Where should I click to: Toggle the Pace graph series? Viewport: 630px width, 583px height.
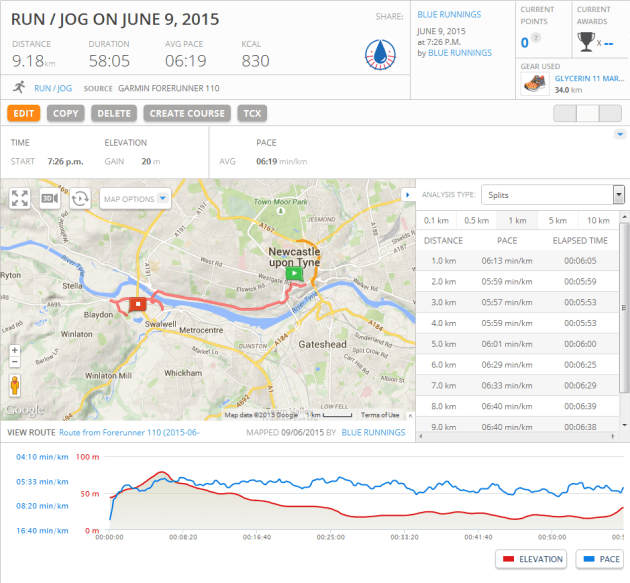tap(598, 559)
